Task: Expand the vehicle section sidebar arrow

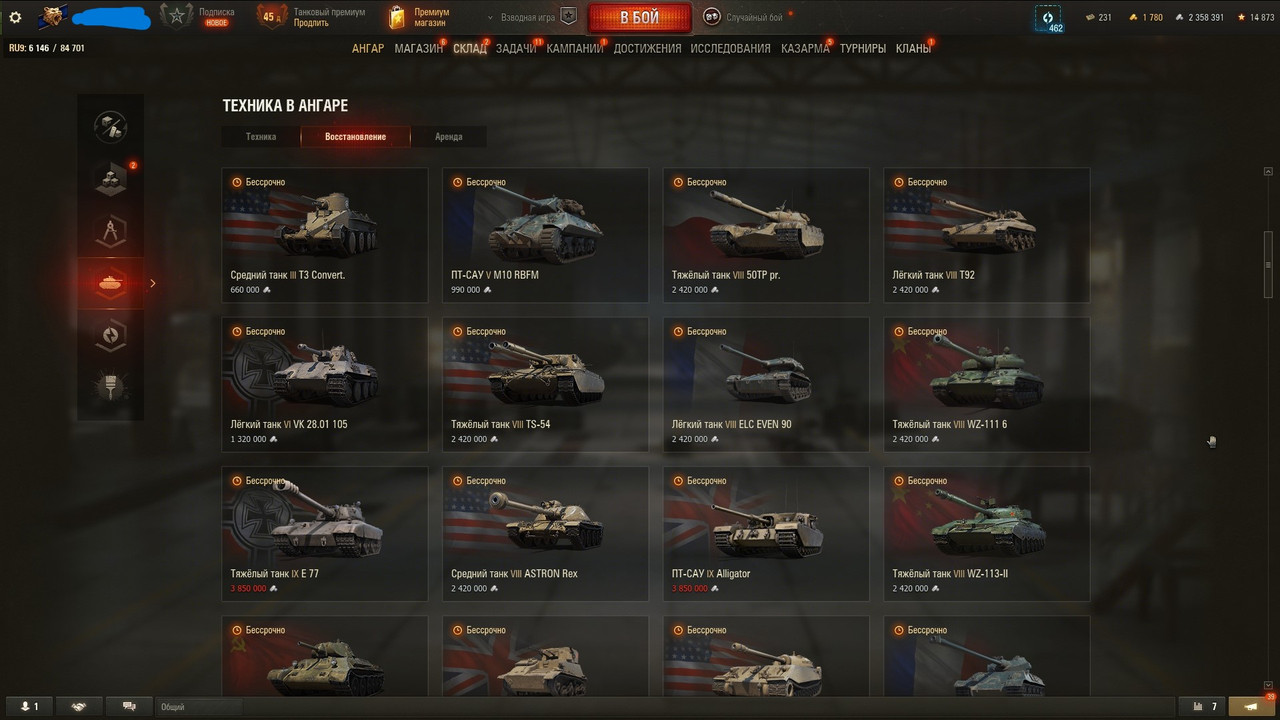Action: (x=153, y=283)
